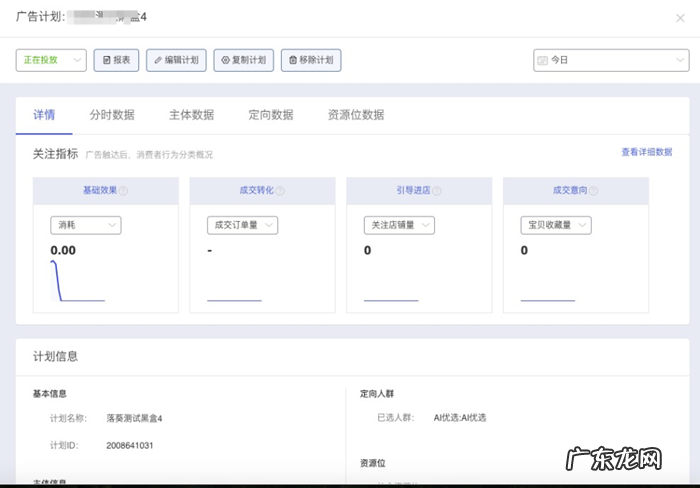The image size is (700, 488).
Task: Click the 成交意向 card header
Action: point(576,191)
